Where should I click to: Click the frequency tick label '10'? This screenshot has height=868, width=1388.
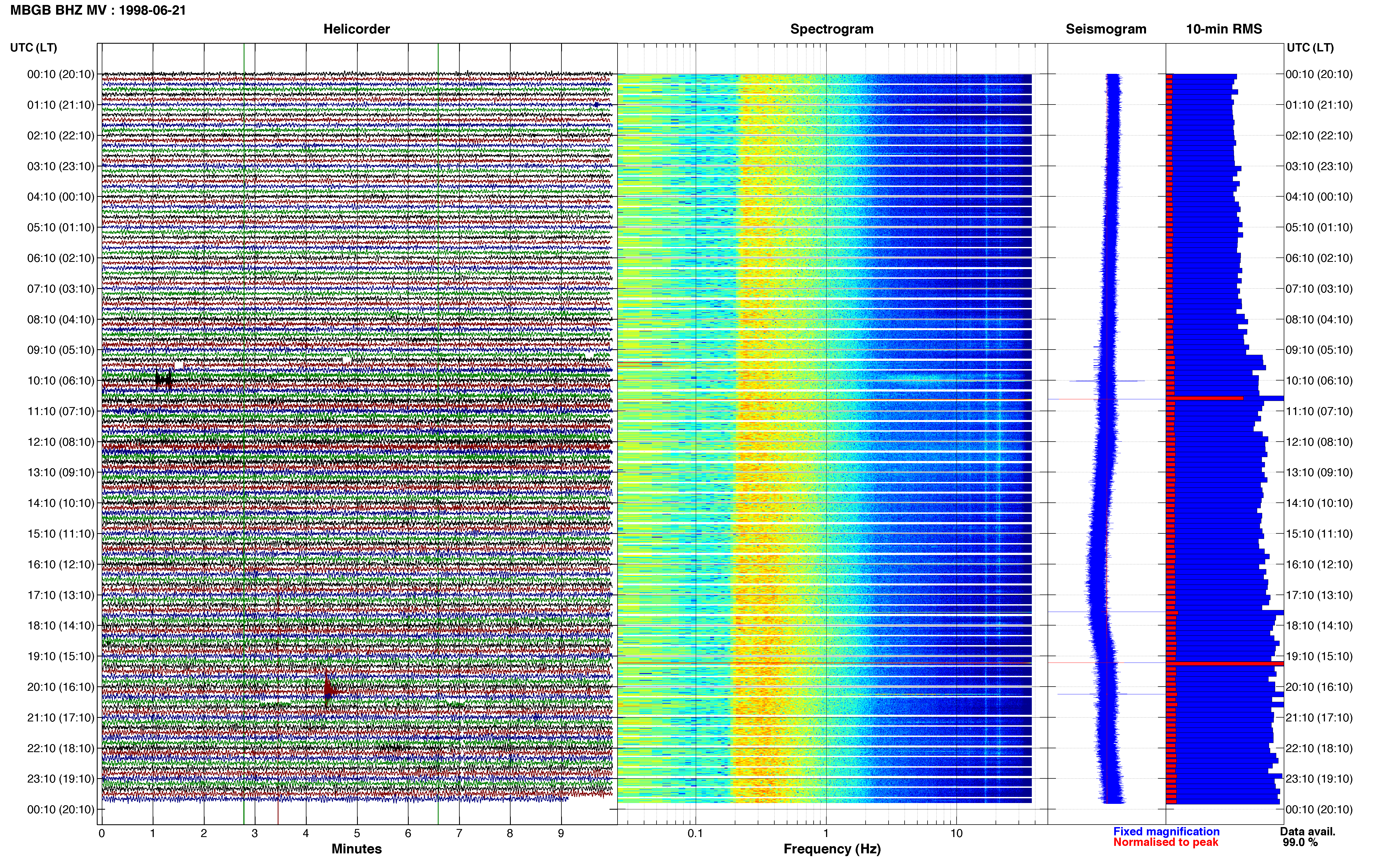pyautogui.click(x=956, y=833)
